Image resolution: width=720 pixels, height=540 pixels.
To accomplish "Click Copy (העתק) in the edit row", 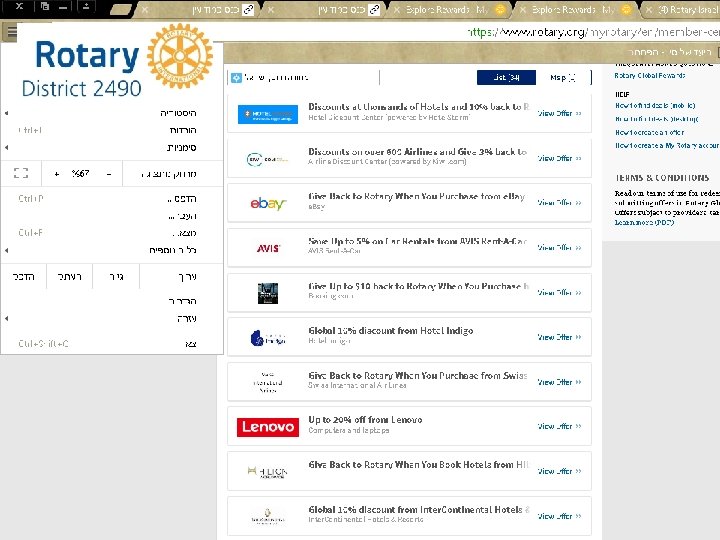I will tap(70, 277).
